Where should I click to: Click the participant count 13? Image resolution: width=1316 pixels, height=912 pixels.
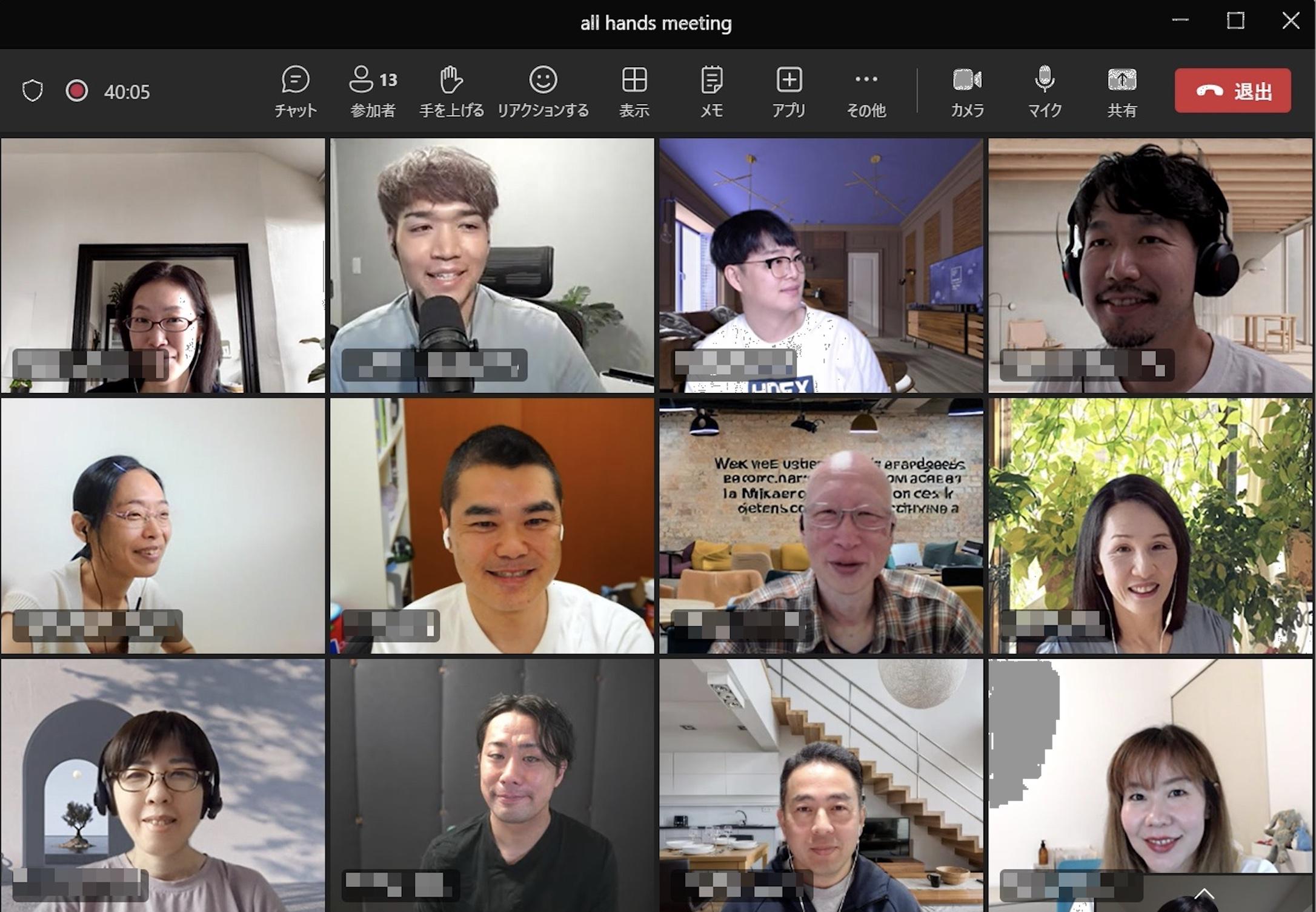(x=388, y=80)
